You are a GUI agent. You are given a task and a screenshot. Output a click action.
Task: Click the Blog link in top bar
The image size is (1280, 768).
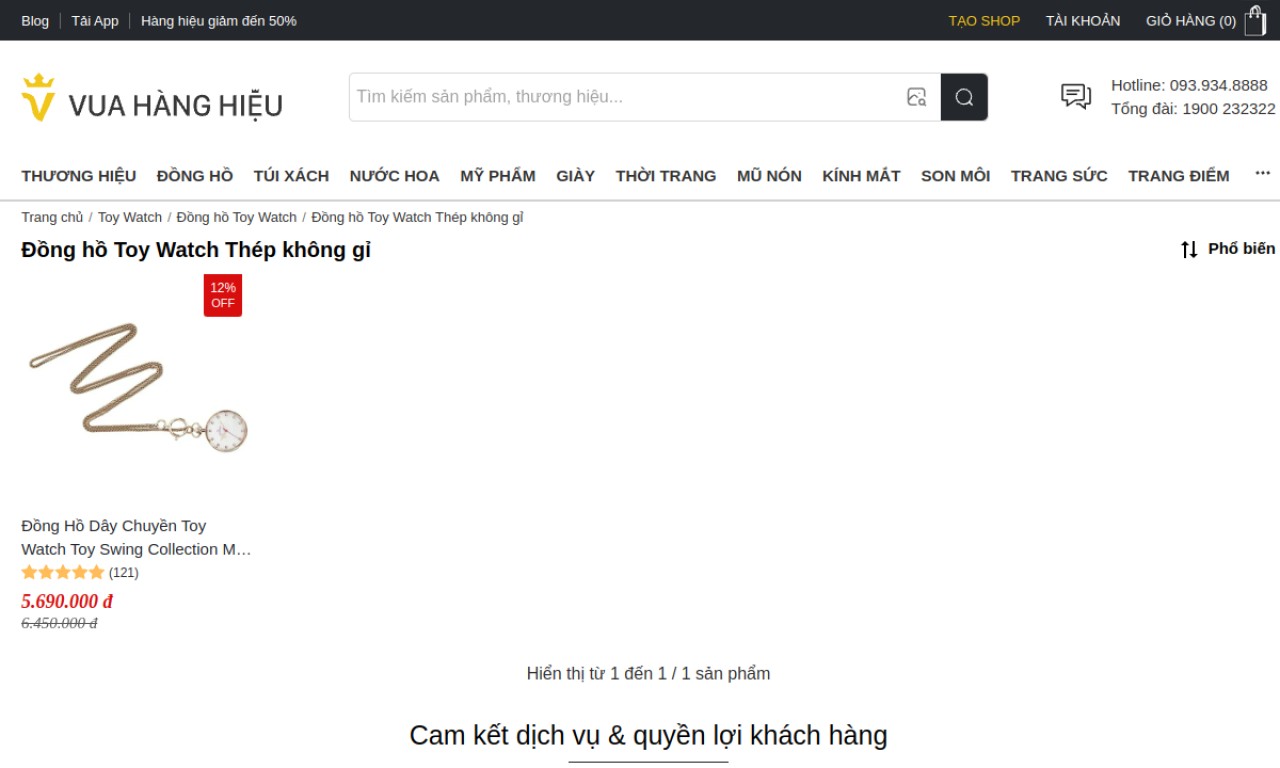click(35, 21)
